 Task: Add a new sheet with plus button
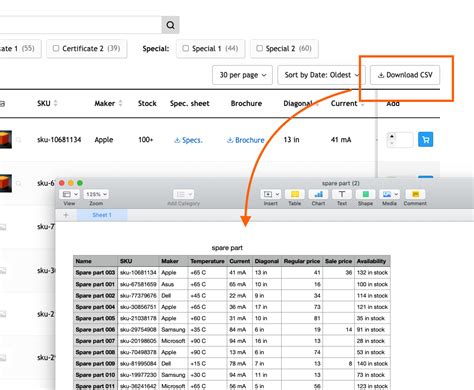point(66,215)
